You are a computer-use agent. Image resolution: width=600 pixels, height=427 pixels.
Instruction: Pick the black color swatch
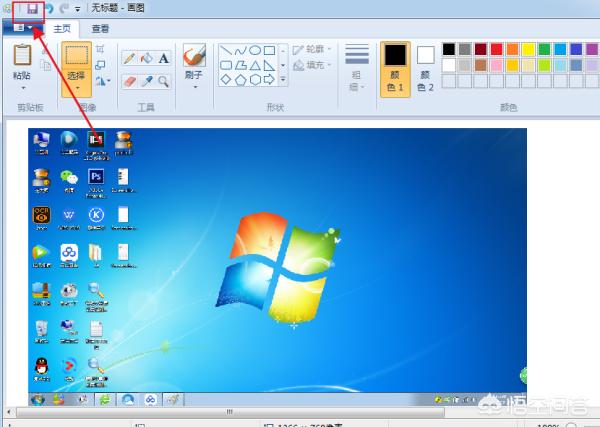click(x=449, y=49)
